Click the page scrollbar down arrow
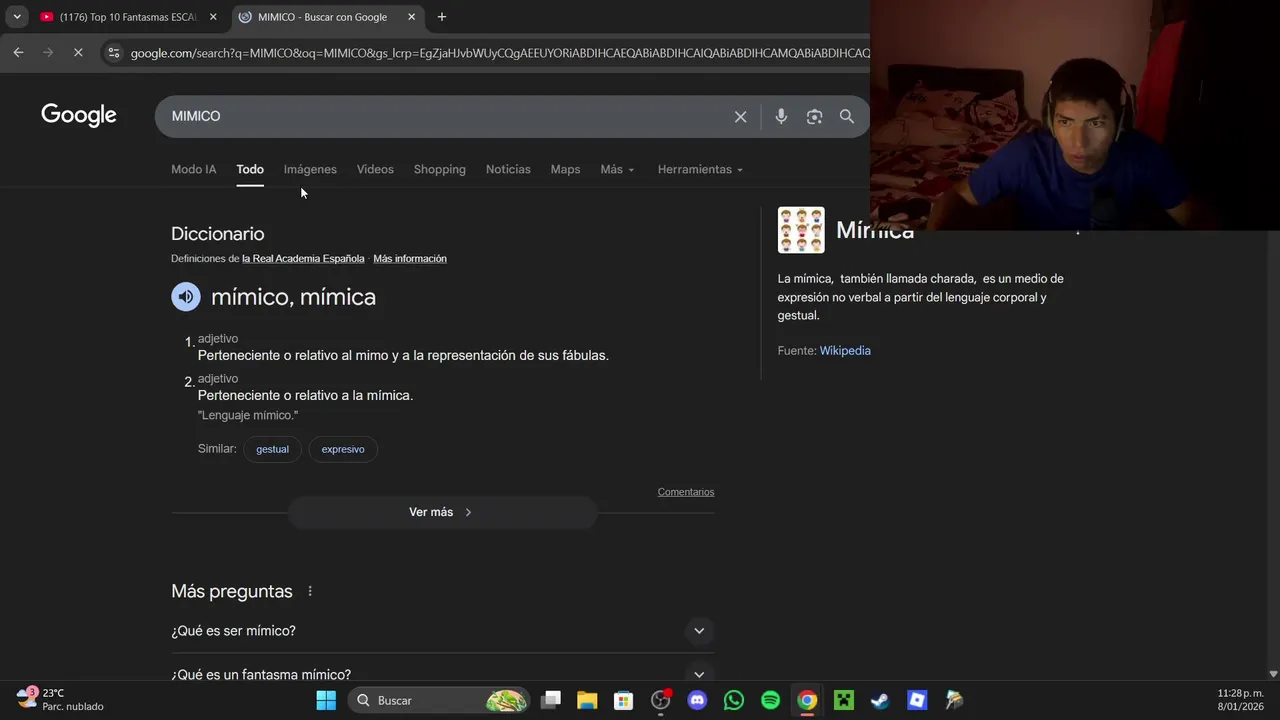 click(x=1273, y=674)
